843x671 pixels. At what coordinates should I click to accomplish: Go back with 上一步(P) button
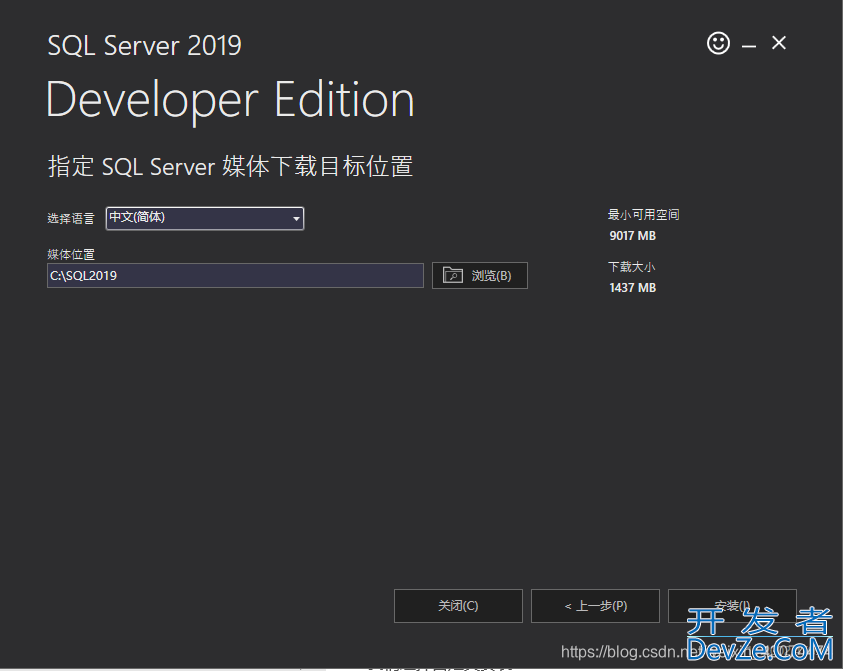click(595, 606)
